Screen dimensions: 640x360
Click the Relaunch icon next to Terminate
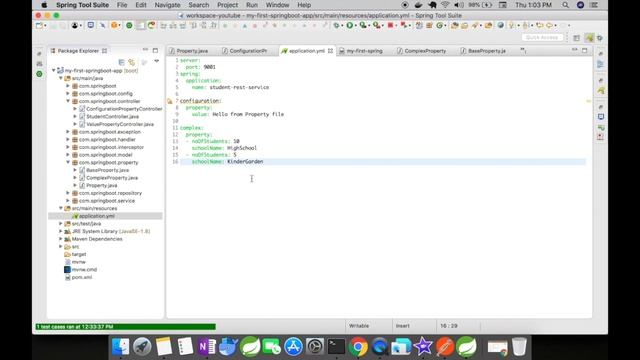[x=404, y=25]
